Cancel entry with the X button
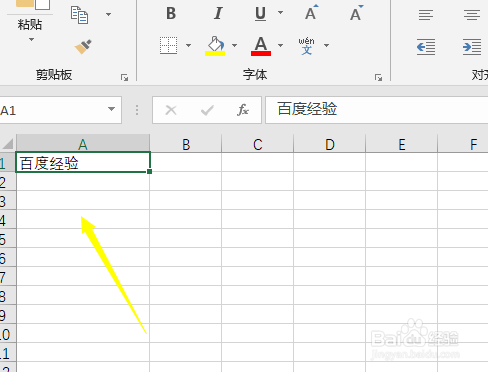This screenshot has height=372, width=488. point(171,110)
